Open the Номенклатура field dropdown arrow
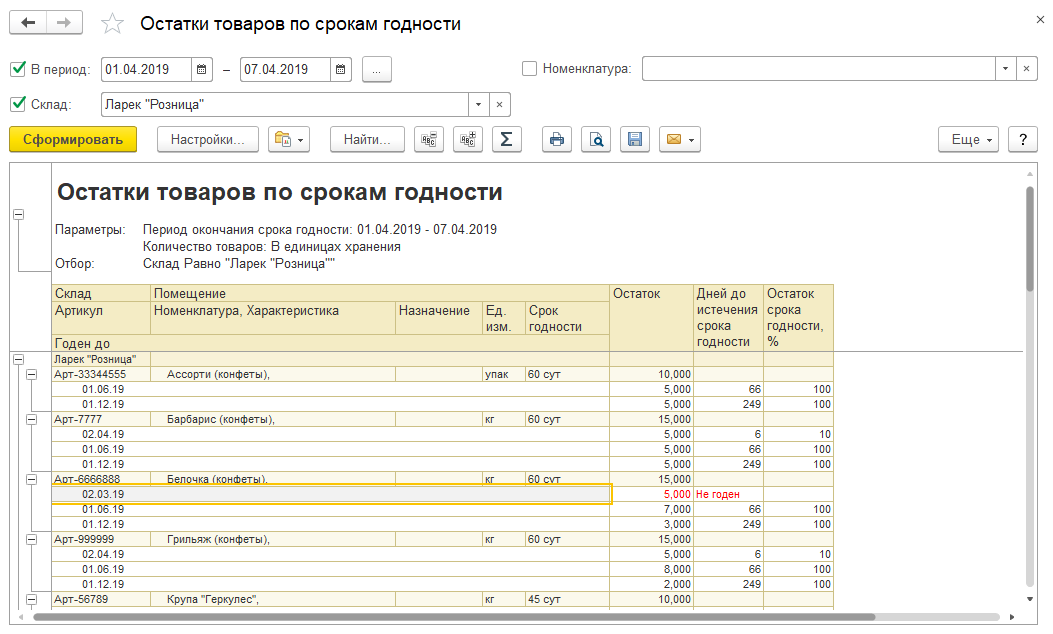Screen dimensions: 1053x634 coord(1005,70)
